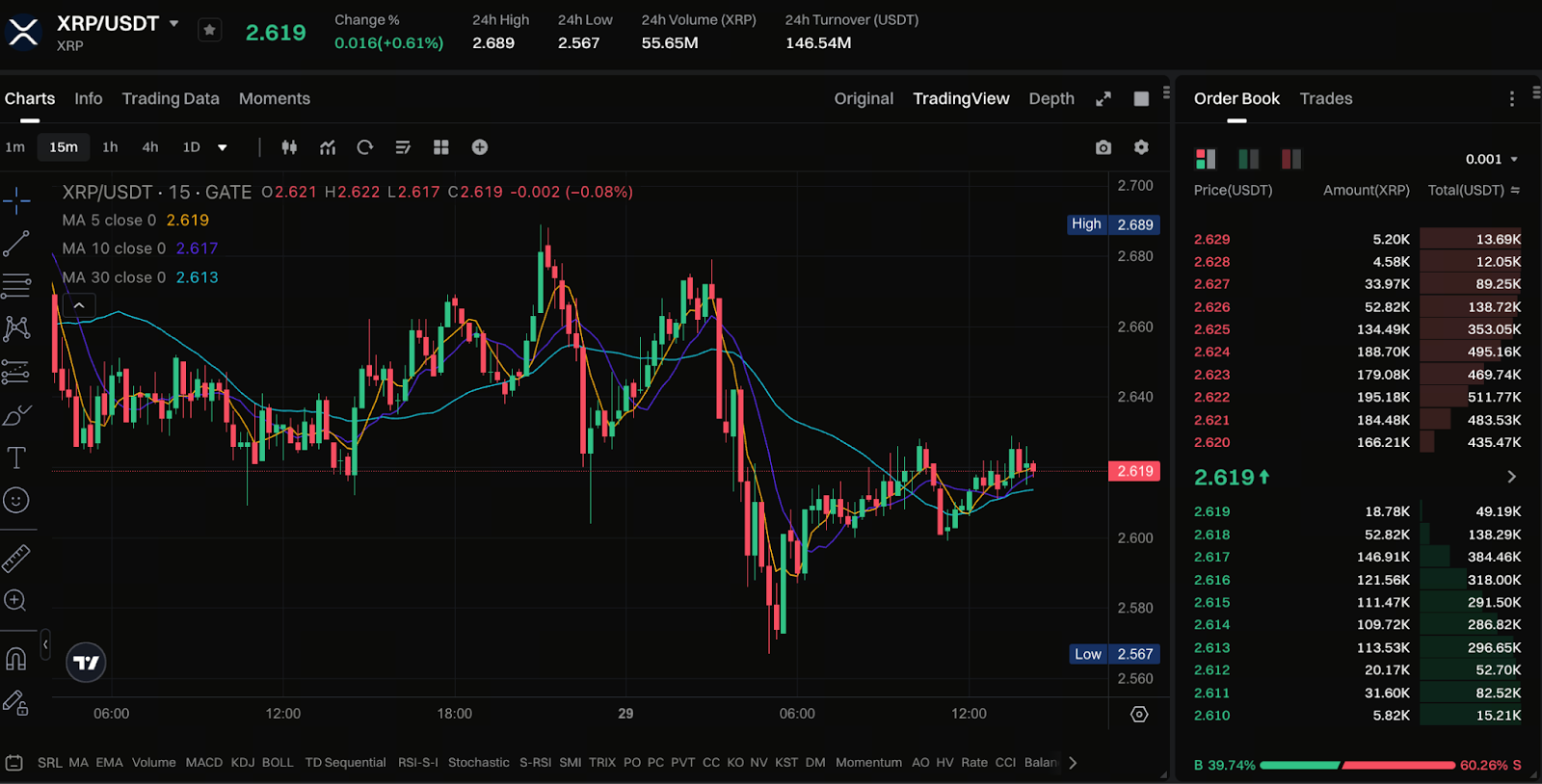Select the ruler measure tool
This screenshot has width=1542, height=784.
point(16,558)
